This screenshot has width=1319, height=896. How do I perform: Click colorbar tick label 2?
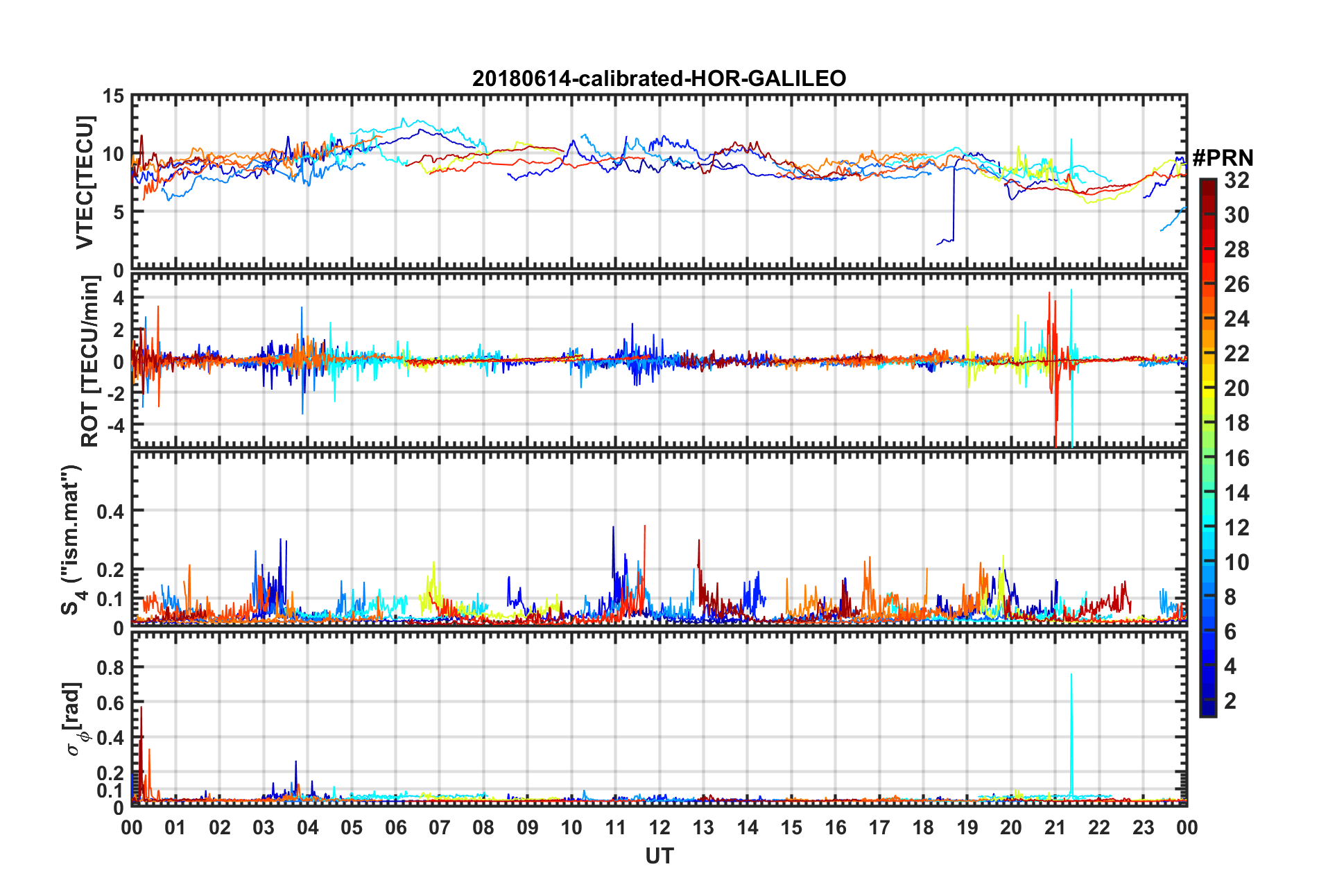pyautogui.click(x=1230, y=700)
